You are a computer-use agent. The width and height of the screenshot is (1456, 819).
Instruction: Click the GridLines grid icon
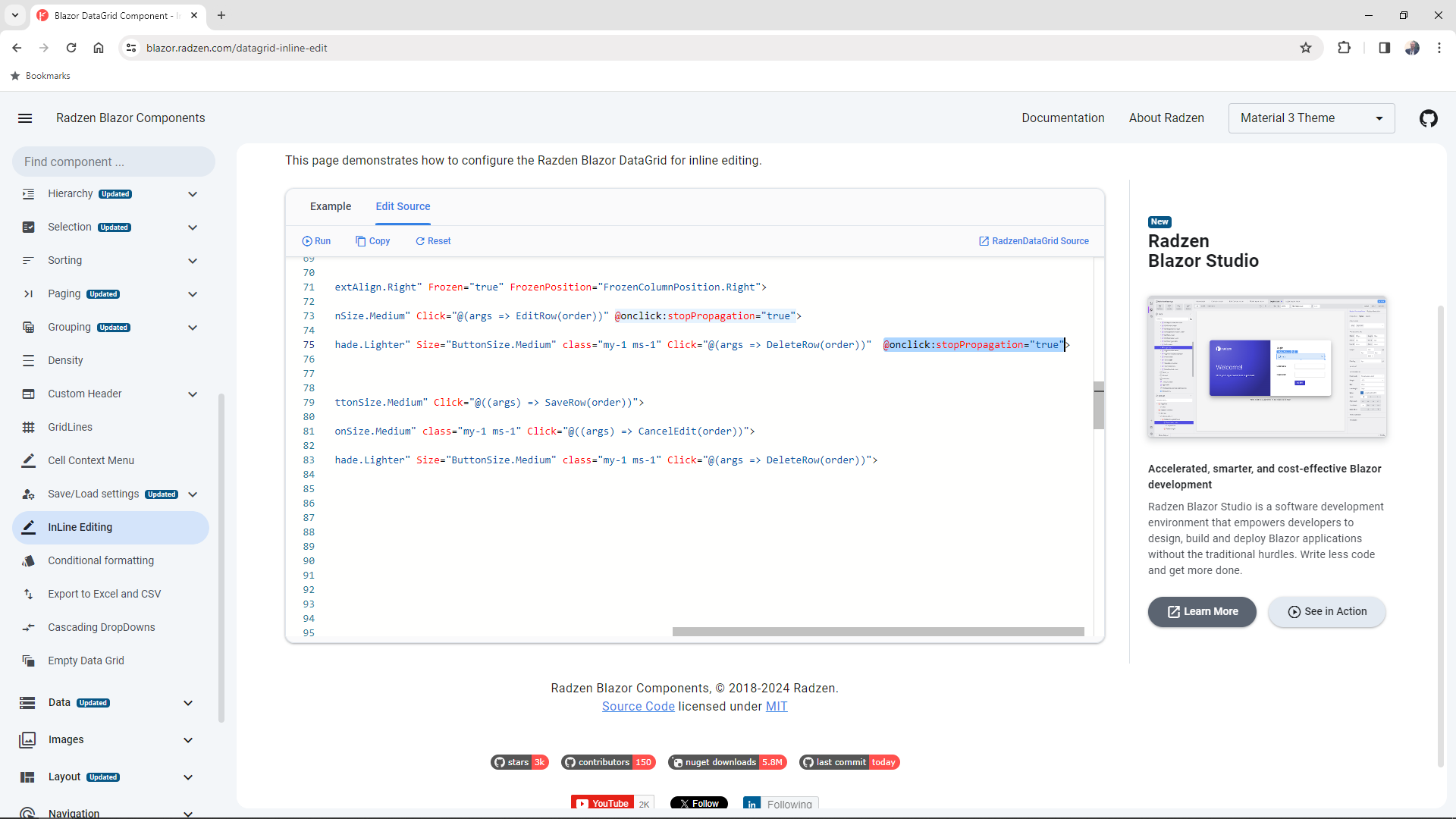pos(28,428)
